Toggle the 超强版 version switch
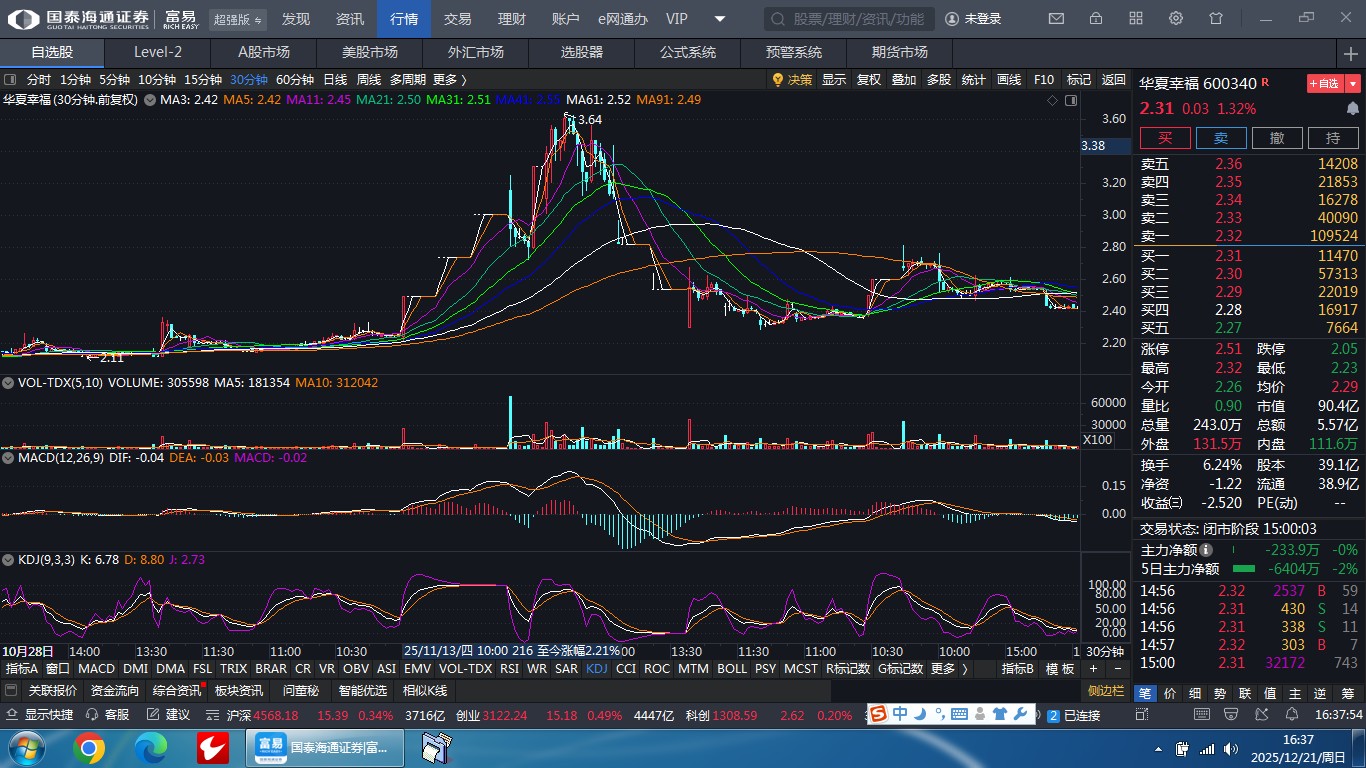Image resolution: width=1366 pixels, height=768 pixels. point(238,19)
